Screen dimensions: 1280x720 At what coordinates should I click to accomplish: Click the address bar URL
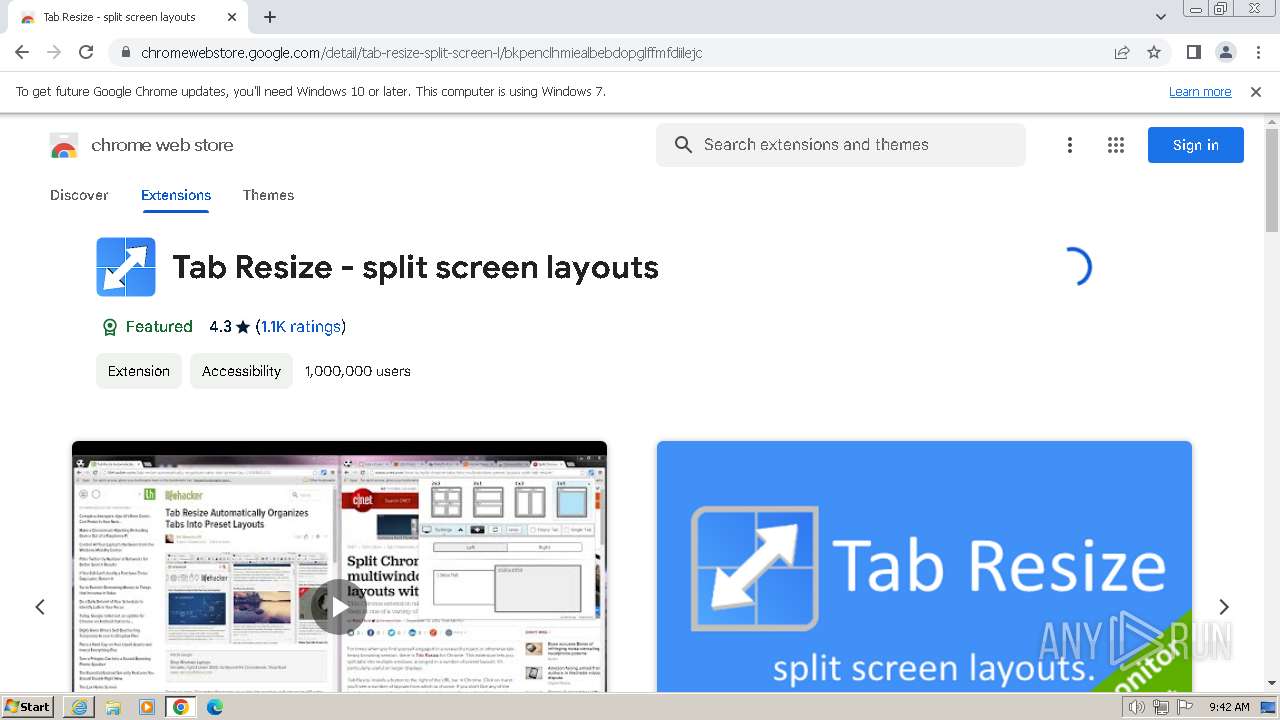coord(422,53)
